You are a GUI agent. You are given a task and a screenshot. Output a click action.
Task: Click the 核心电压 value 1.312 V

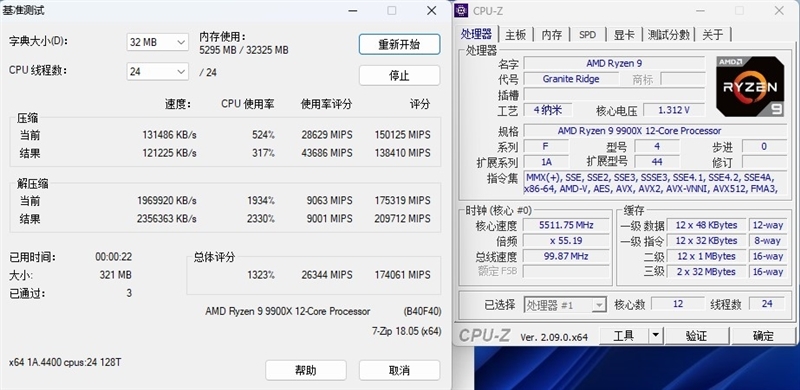pyautogui.click(x=674, y=110)
